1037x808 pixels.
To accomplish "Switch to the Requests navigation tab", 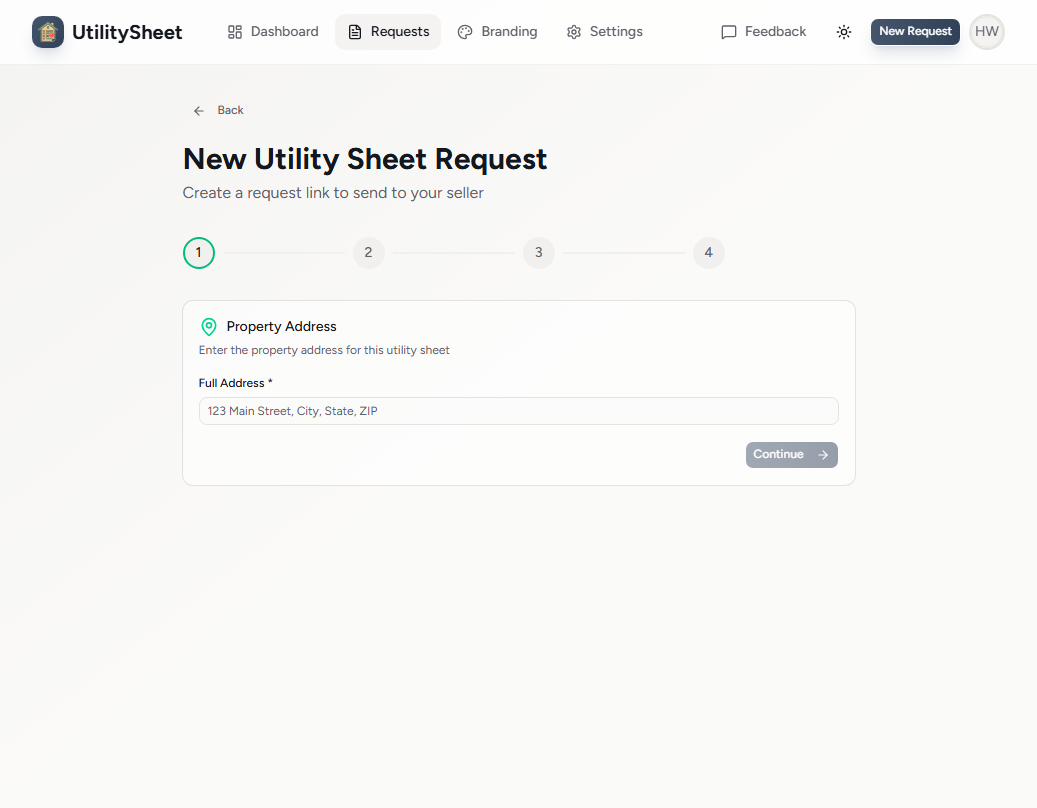I will (x=388, y=31).
